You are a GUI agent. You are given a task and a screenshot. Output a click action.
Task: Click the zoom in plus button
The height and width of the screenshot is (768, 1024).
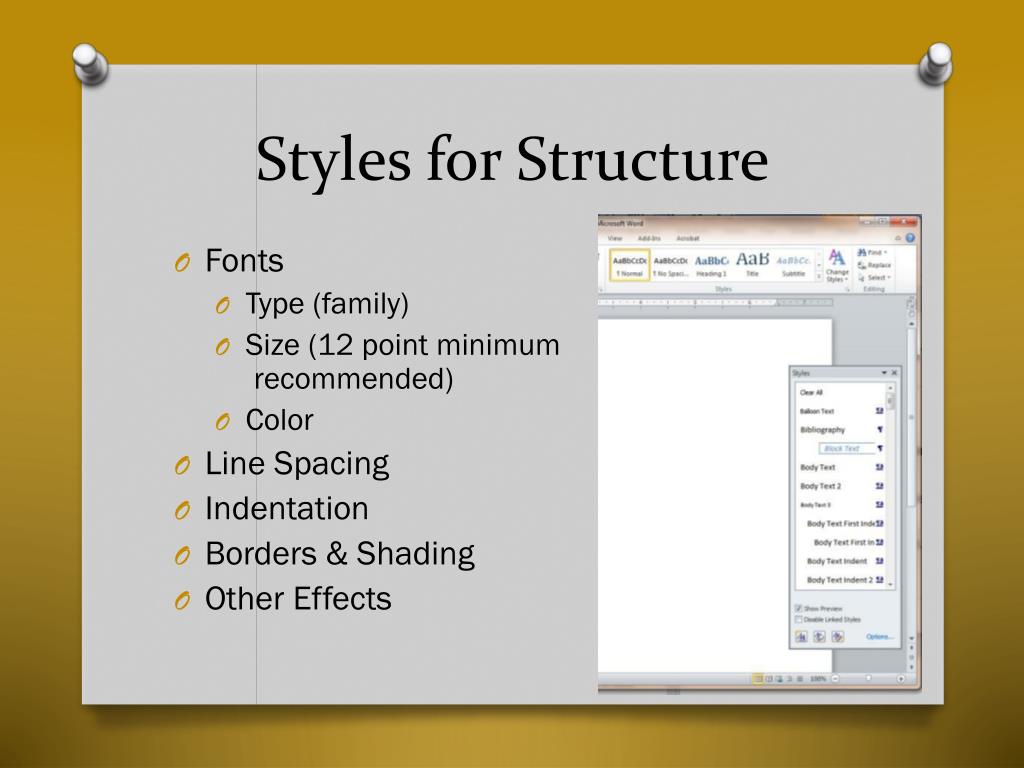click(901, 679)
